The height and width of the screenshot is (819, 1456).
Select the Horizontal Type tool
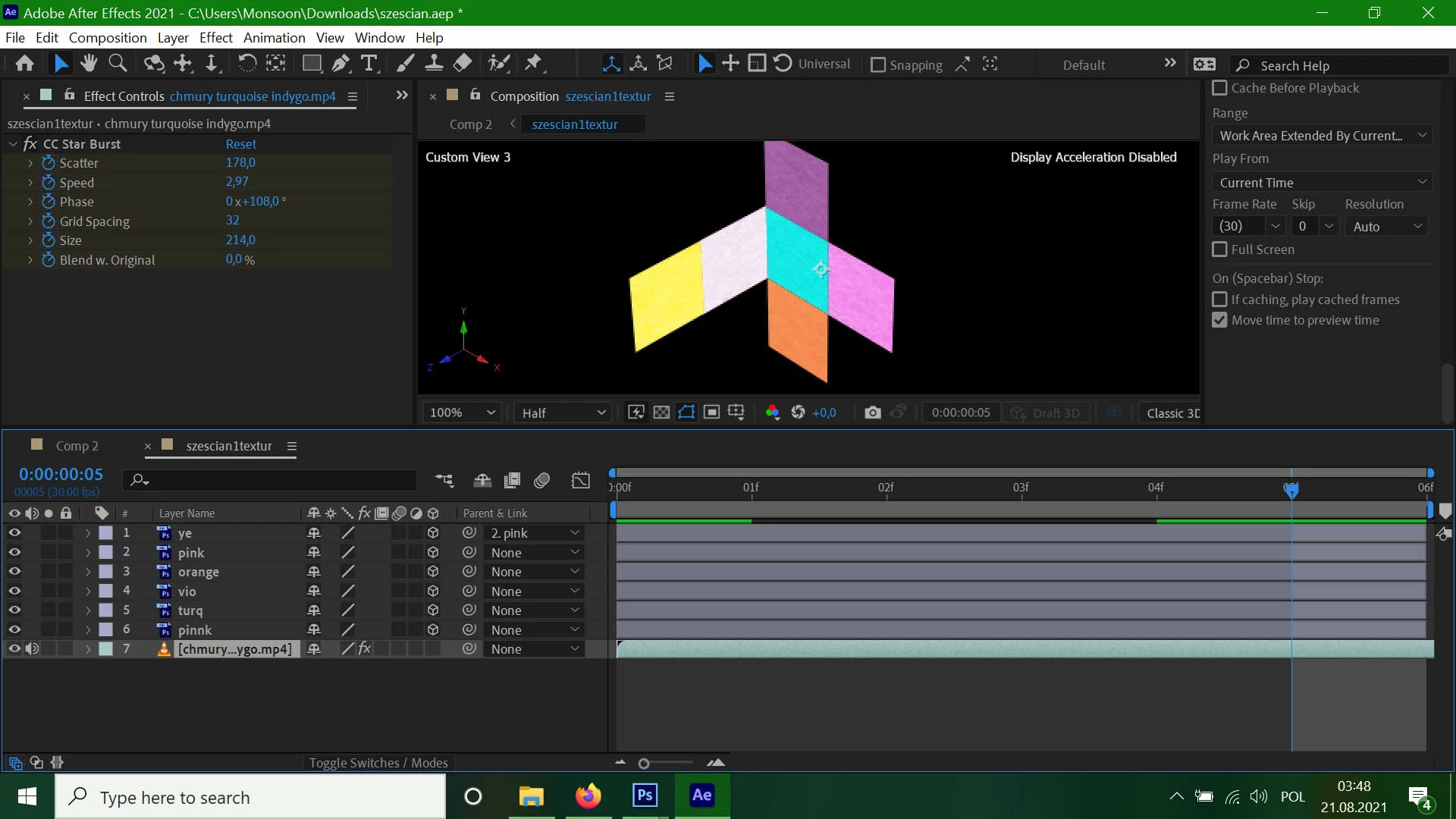click(369, 64)
